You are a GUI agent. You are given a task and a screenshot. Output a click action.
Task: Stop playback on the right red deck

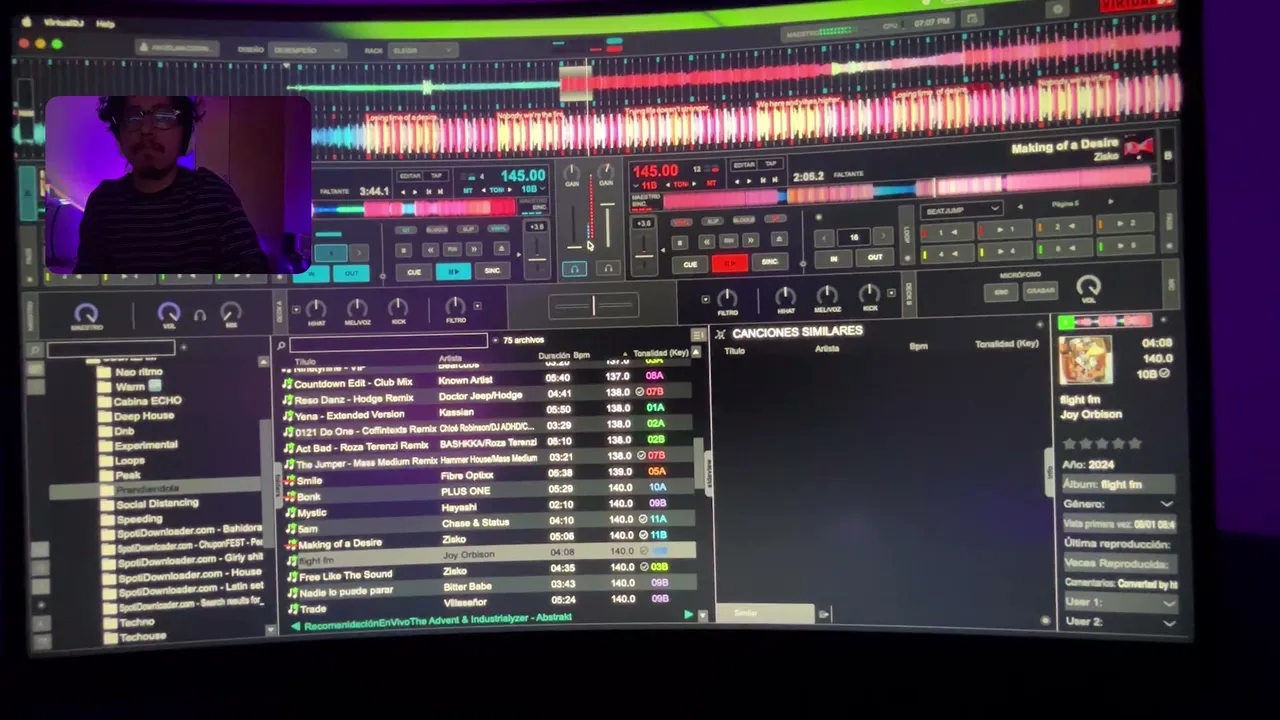click(680, 242)
